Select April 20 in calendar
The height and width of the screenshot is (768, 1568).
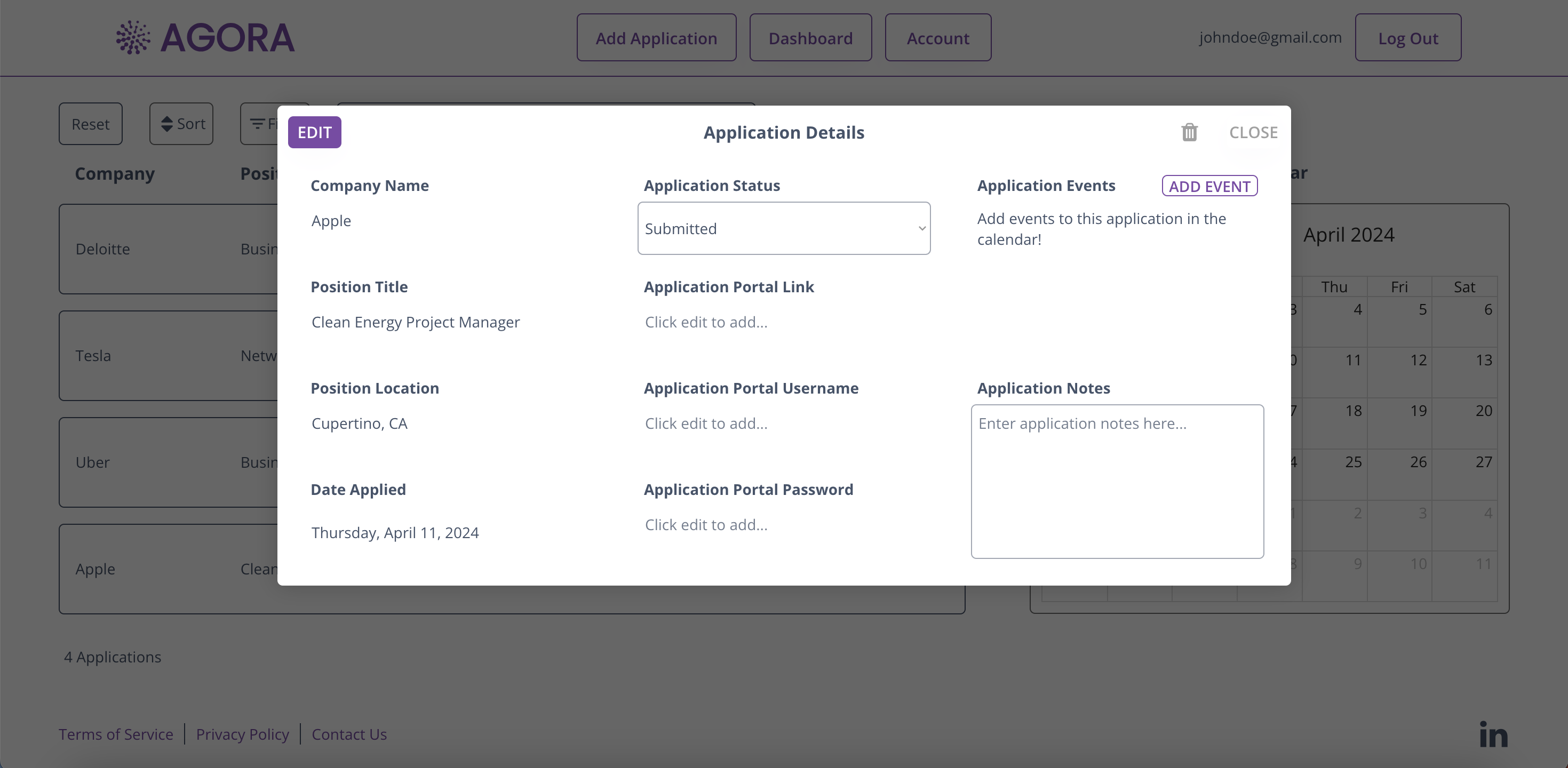(x=1464, y=423)
